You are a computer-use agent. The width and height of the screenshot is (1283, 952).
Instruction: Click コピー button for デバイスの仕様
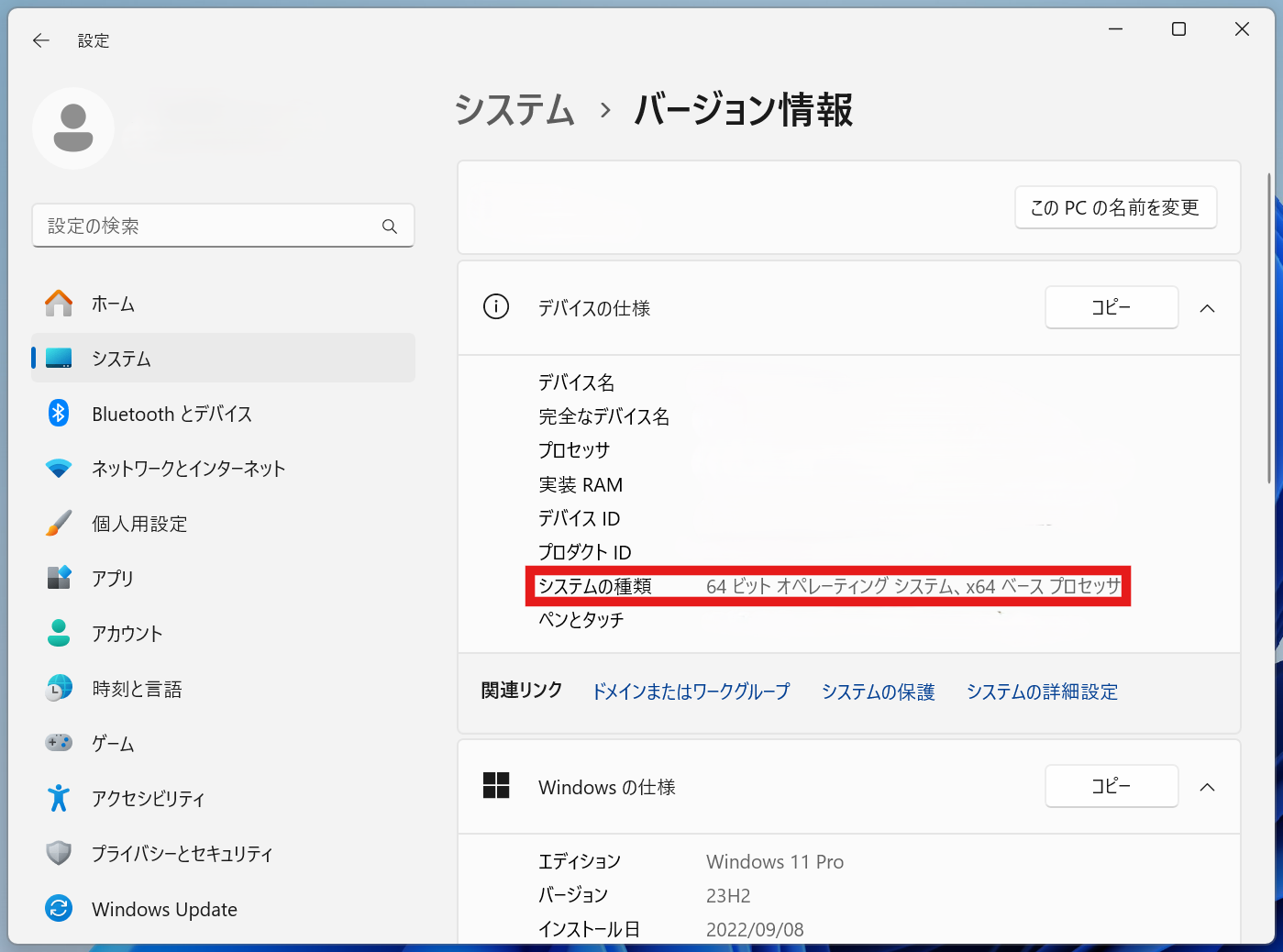pos(1112,307)
